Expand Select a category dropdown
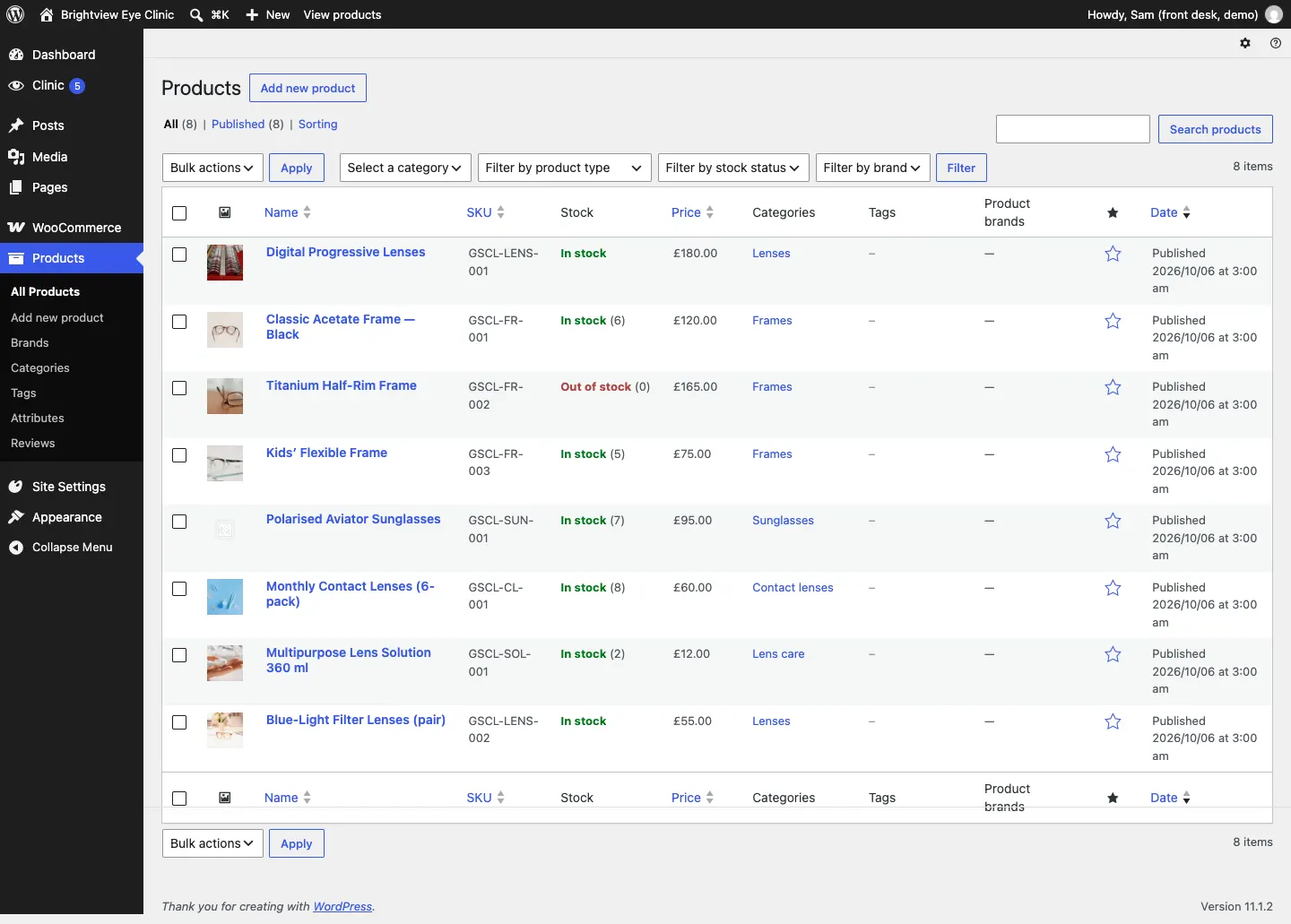Viewport: 1291px width, 924px height. pyautogui.click(x=405, y=168)
